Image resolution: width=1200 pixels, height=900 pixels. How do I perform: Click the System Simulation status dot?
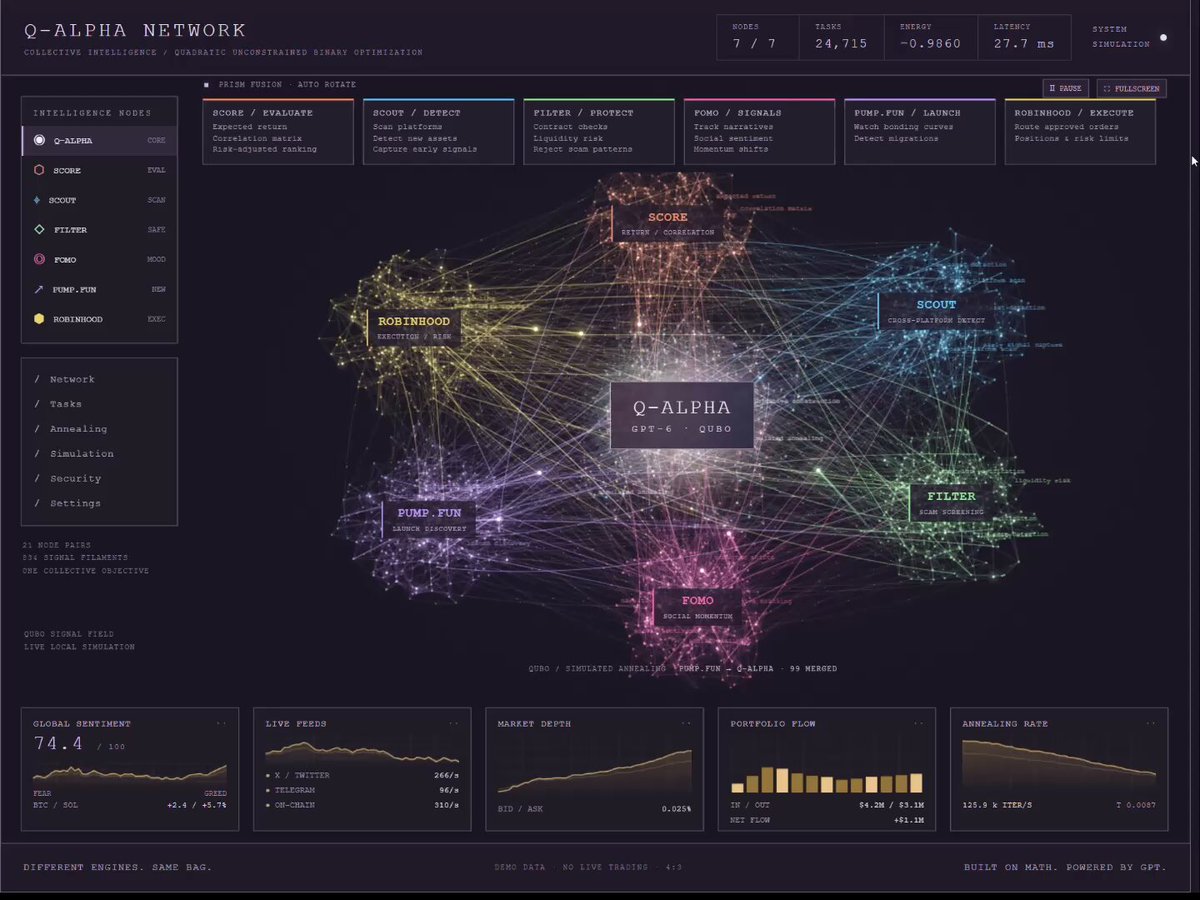coord(1163,38)
